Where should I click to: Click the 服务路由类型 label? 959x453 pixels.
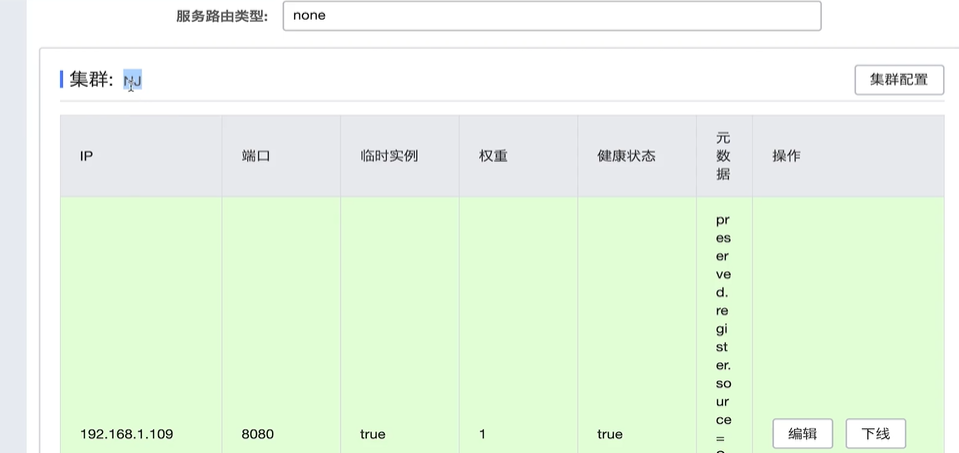[x=222, y=16]
